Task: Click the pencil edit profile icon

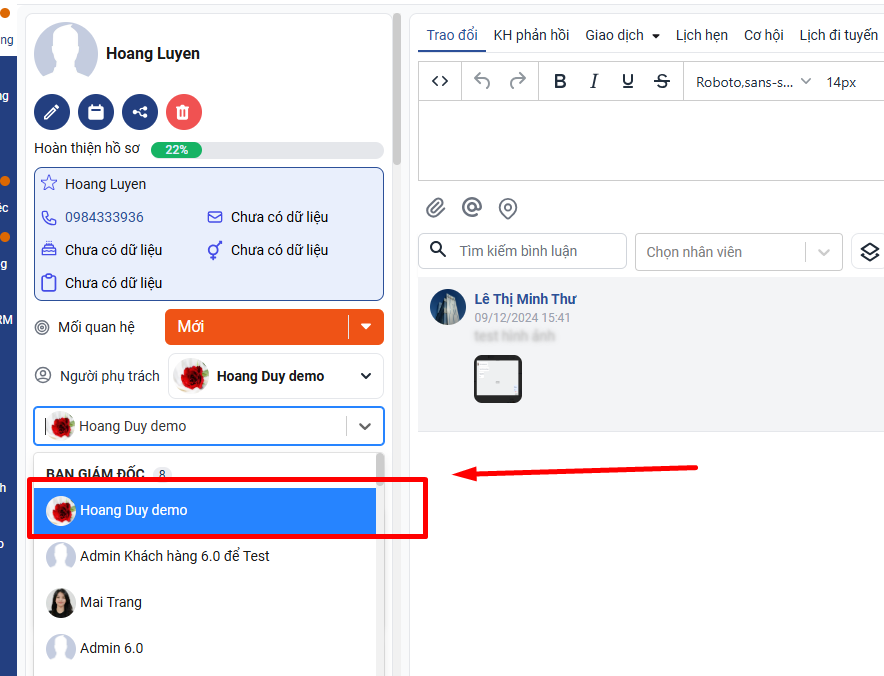Action: tap(52, 112)
